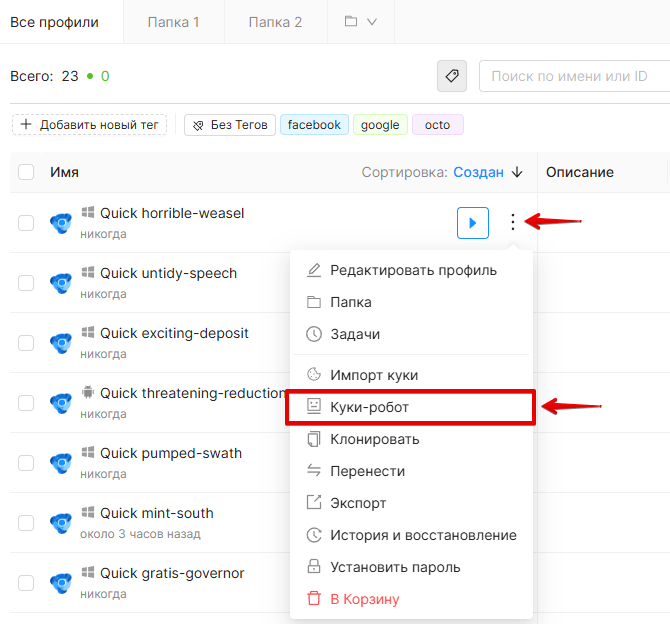
Task: Open История и восстановление entry
Action: (x=411, y=535)
